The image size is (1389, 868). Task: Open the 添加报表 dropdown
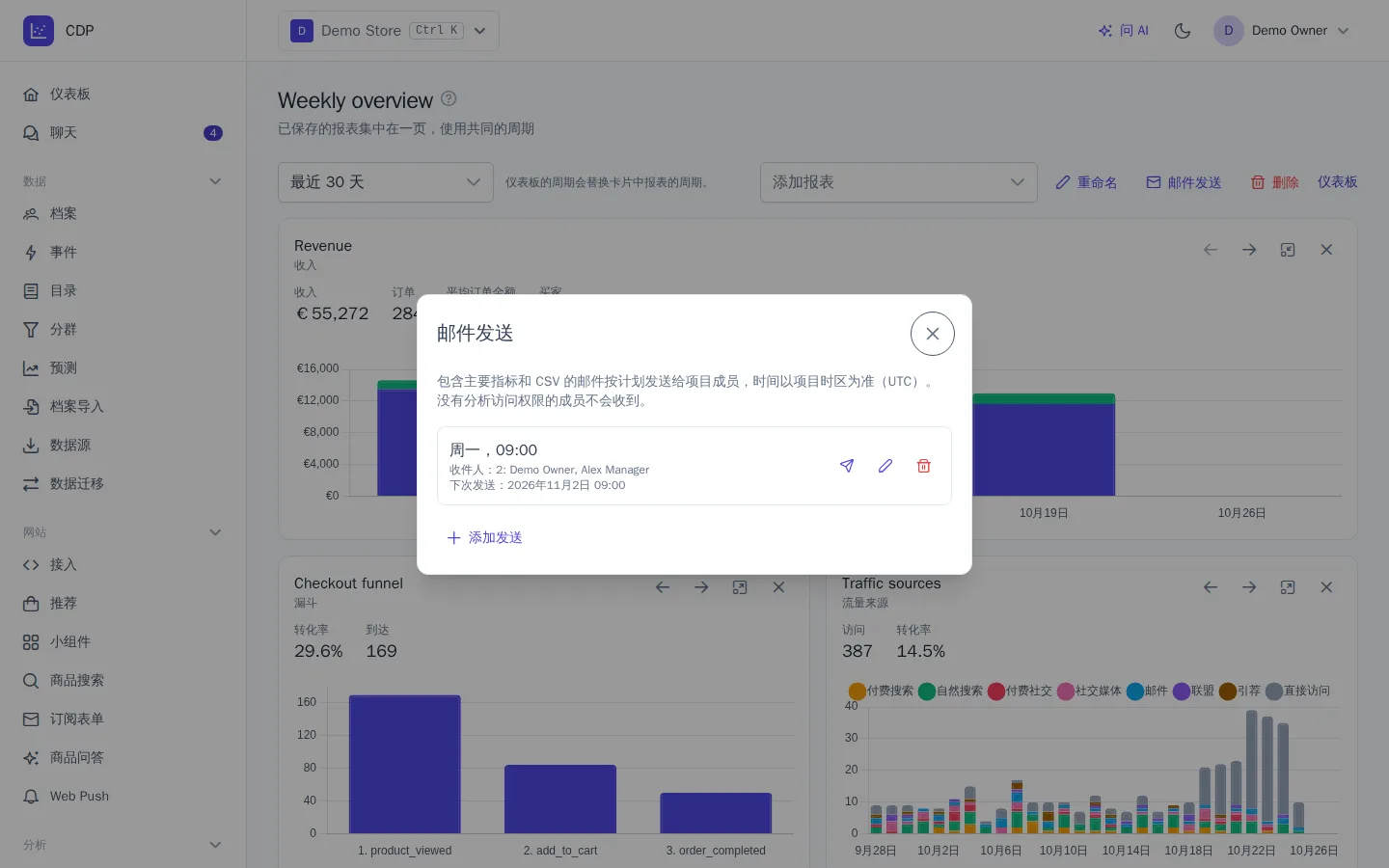point(899,182)
